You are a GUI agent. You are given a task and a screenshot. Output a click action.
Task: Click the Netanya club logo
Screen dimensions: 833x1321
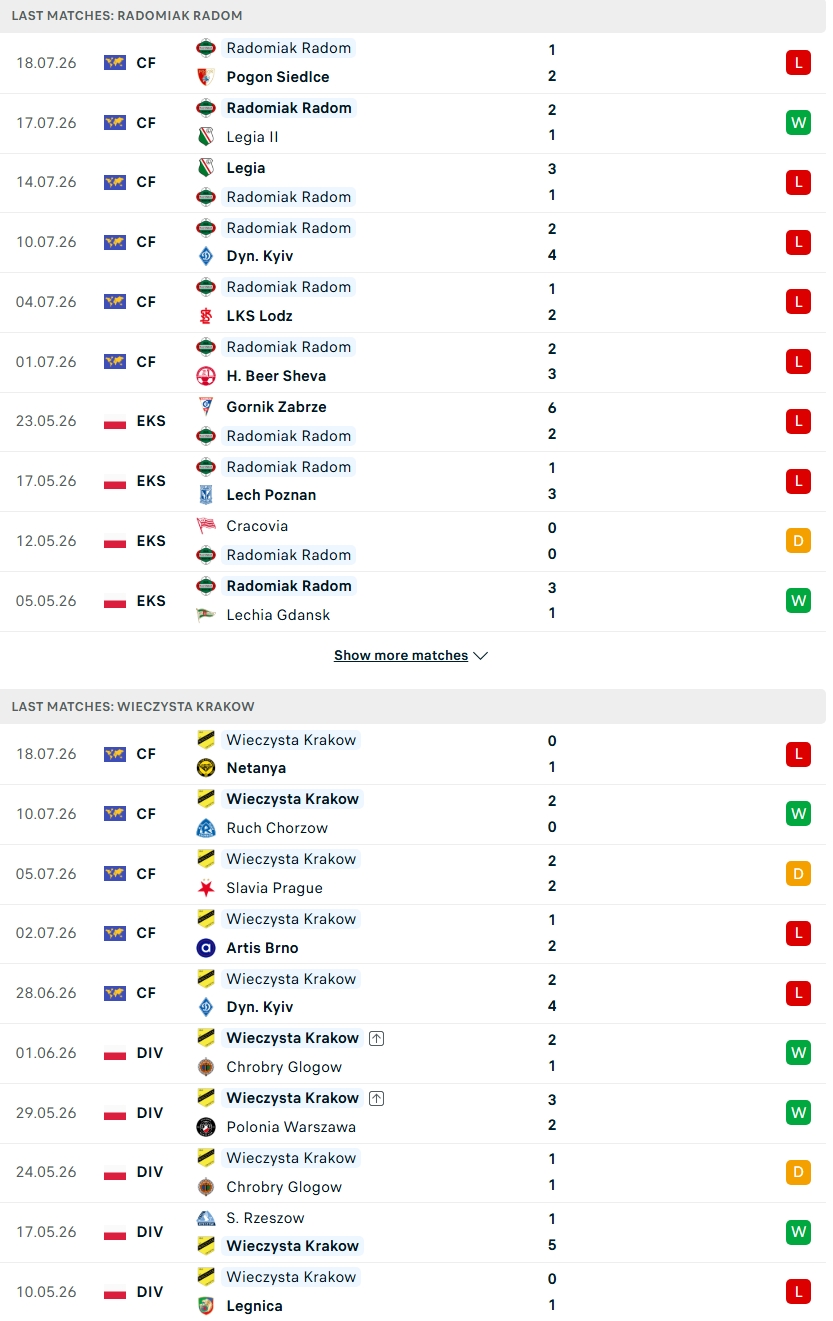[206, 768]
